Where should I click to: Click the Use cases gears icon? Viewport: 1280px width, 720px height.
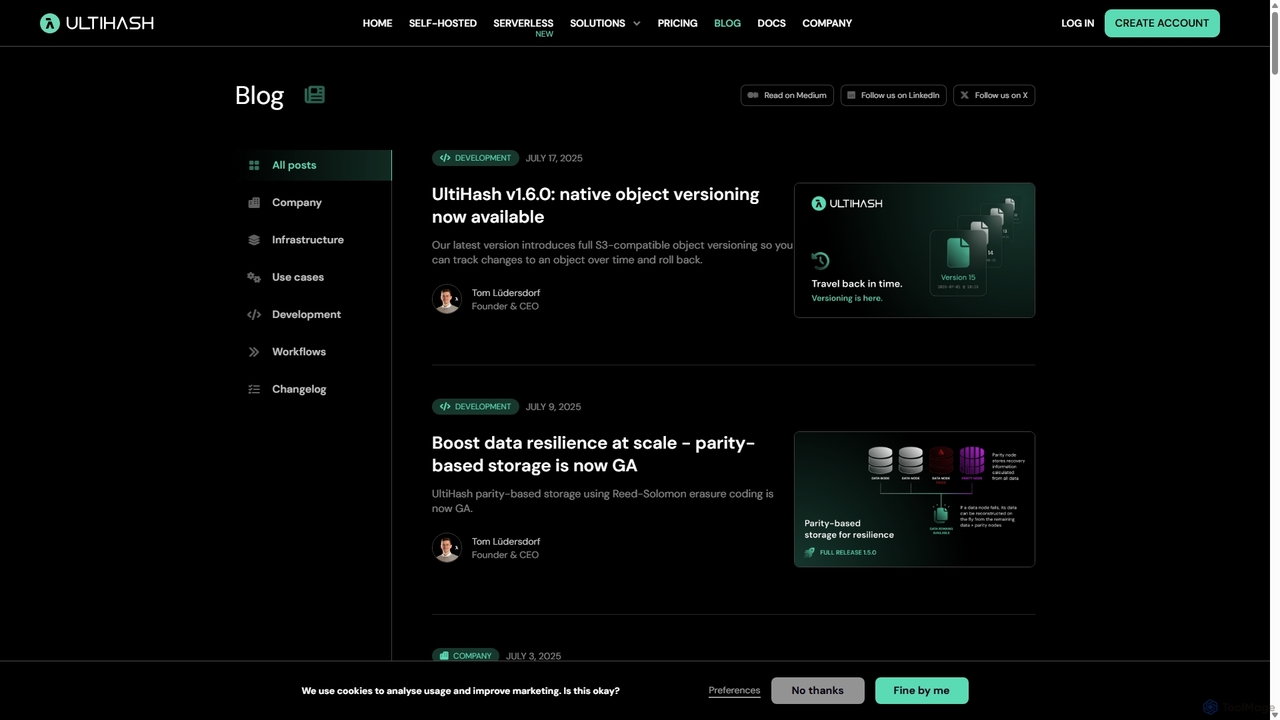pyautogui.click(x=254, y=277)
